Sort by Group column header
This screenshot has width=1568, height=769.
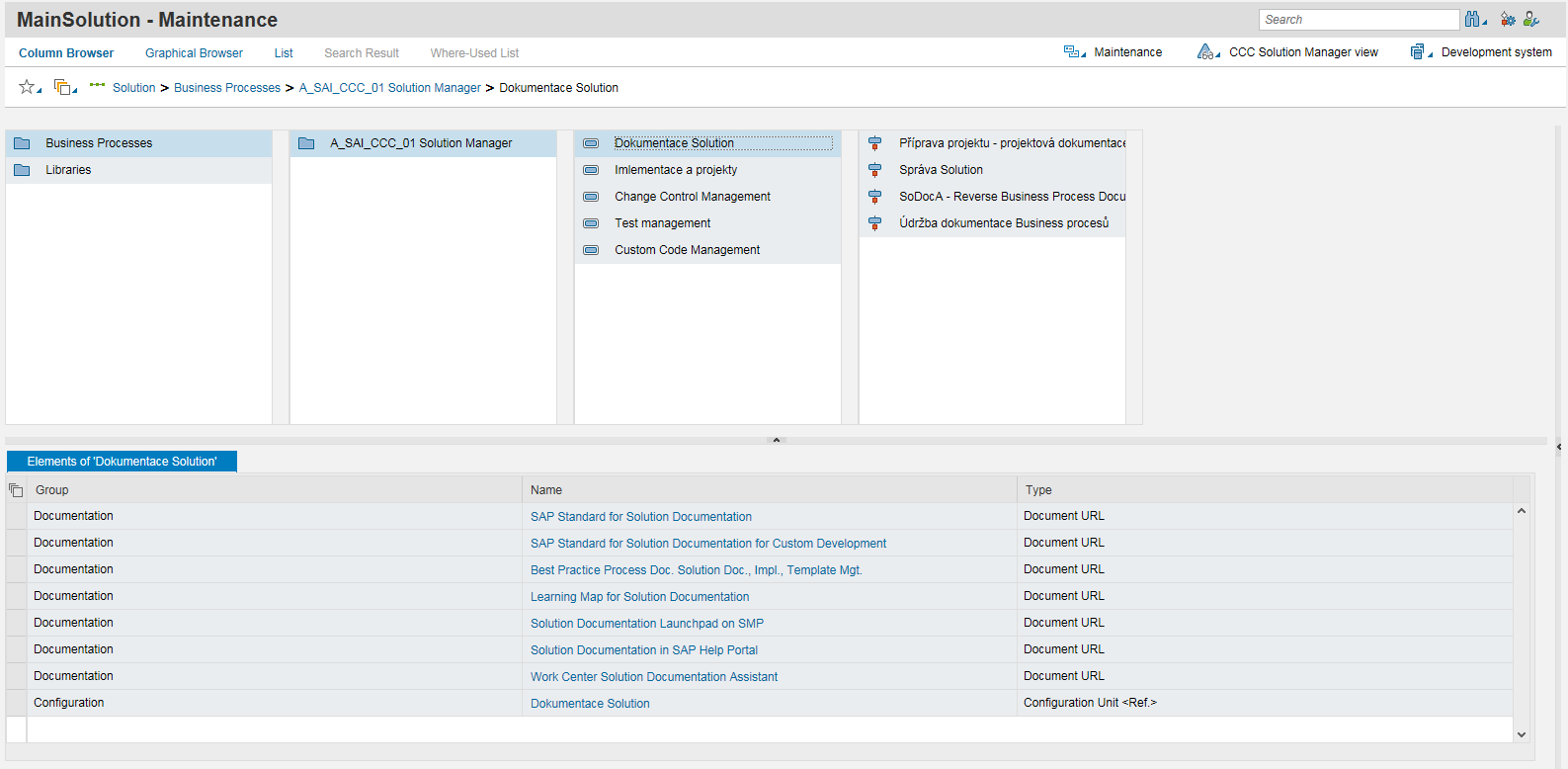(275, 490)
